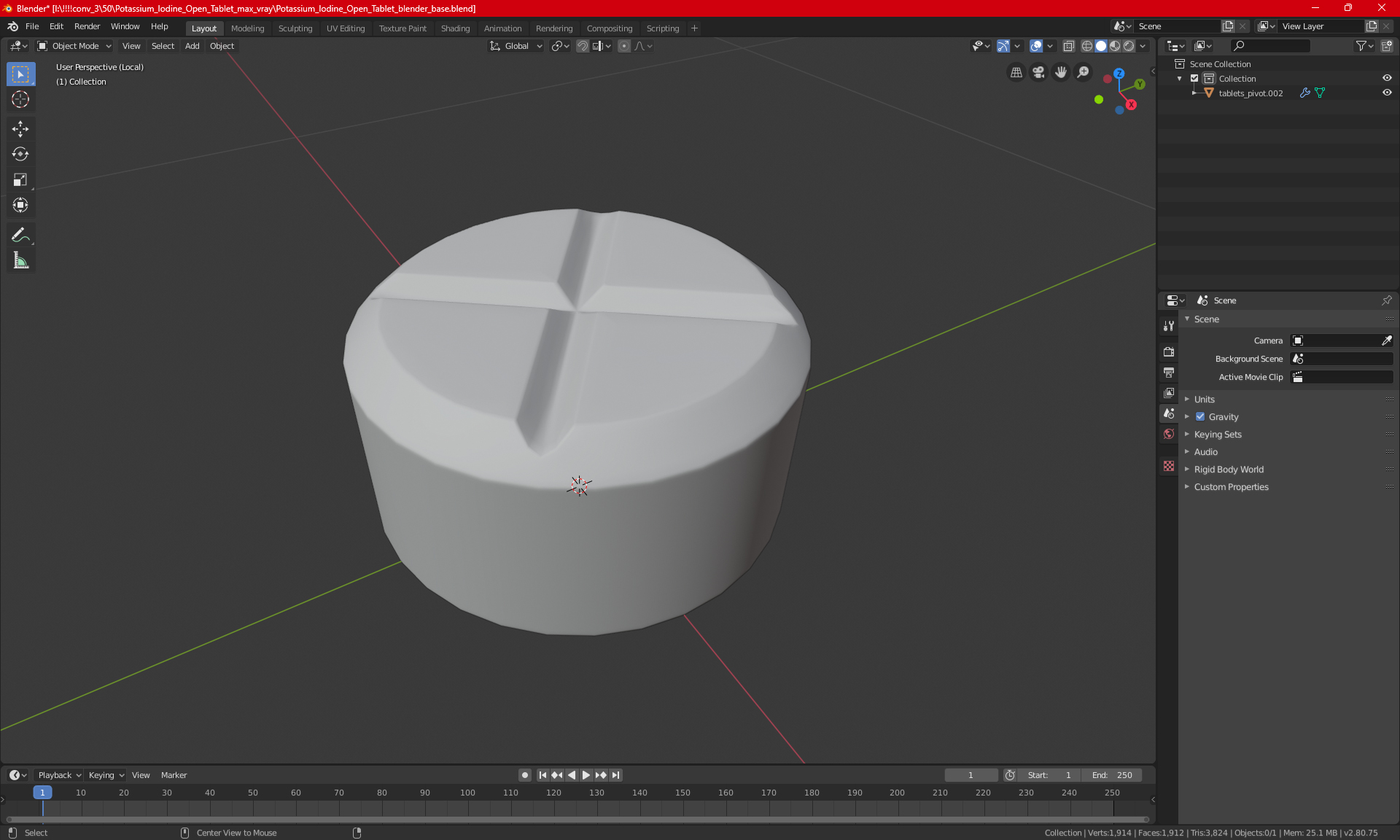Expand the Rigid Body World panel
Image resolution: width=1400 pixels, height=840 pixels.
(1229, 470)
